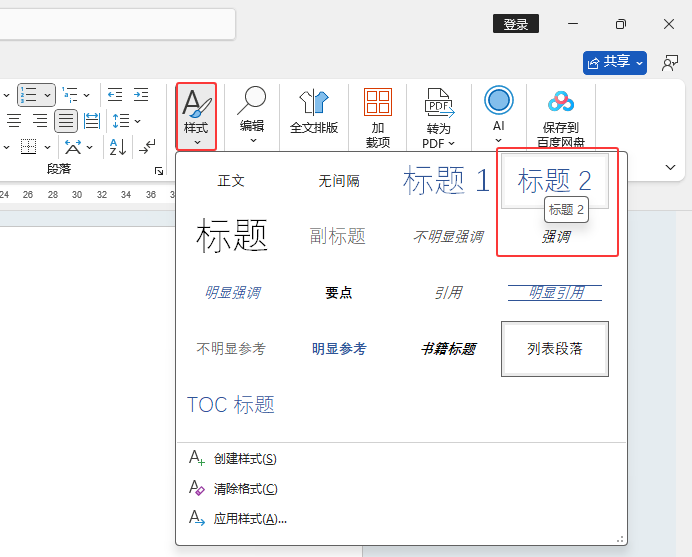The image size is (692, 557).
Task: Select the TOC 标题 style
Action: 230,404
